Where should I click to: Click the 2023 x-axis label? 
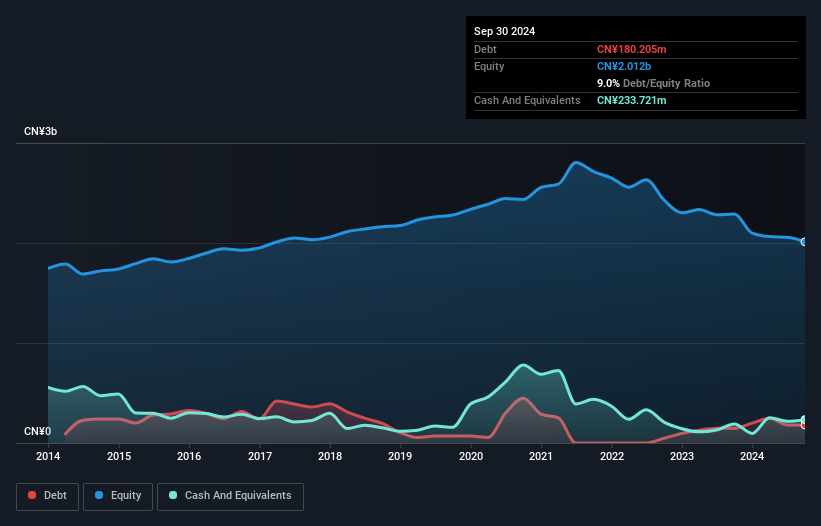682,456
